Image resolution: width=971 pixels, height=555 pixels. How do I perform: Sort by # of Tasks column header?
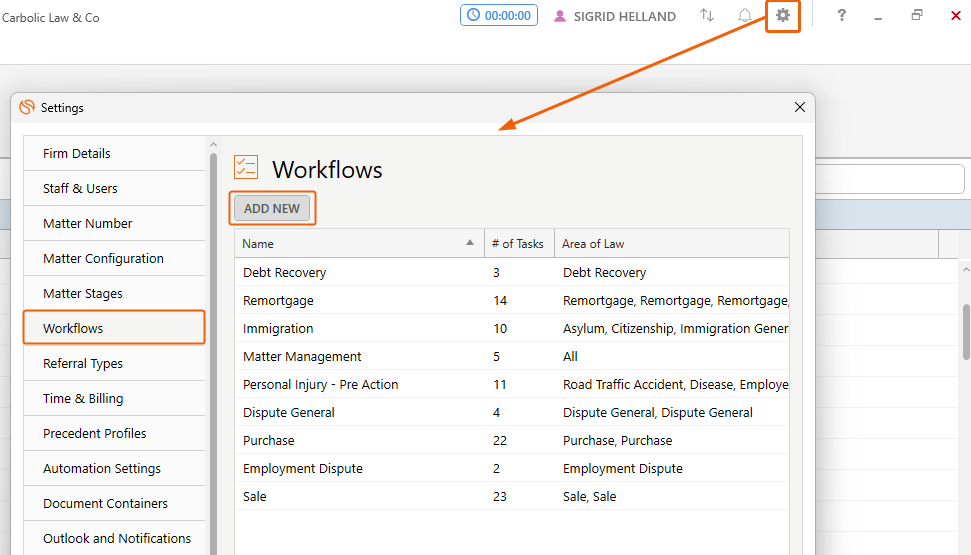point(518,244)
